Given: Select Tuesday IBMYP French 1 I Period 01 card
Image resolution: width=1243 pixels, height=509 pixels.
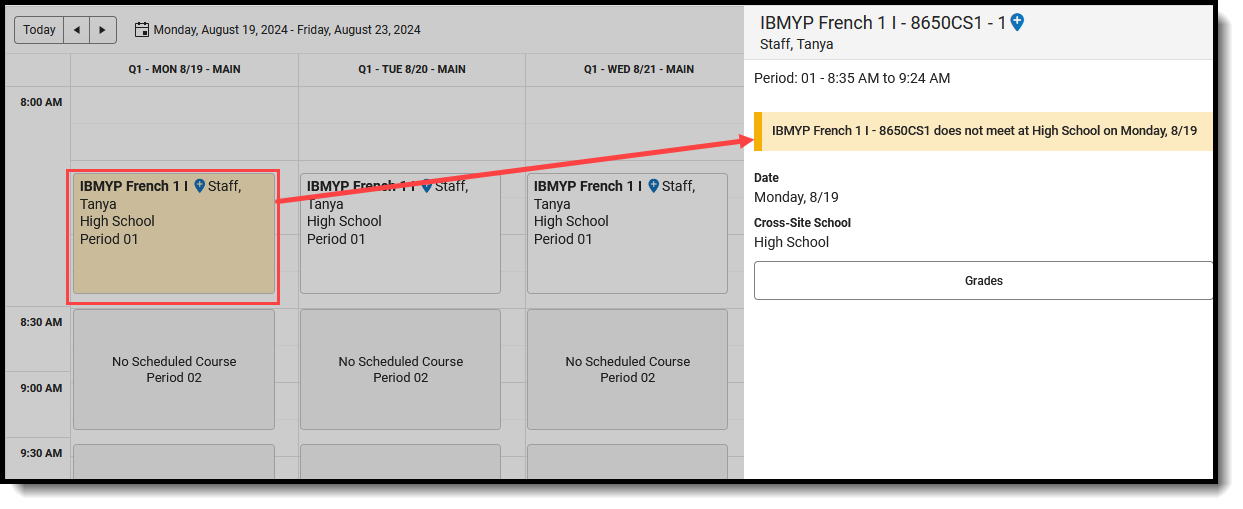Looking at the screenshot, I should [400, 234].
